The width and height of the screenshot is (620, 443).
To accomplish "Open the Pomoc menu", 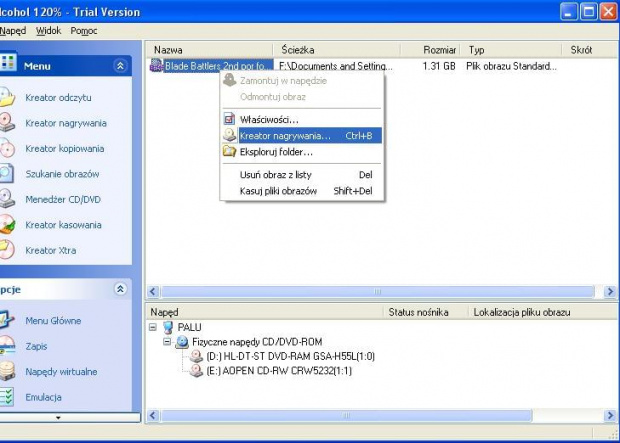I will [84, 31].
